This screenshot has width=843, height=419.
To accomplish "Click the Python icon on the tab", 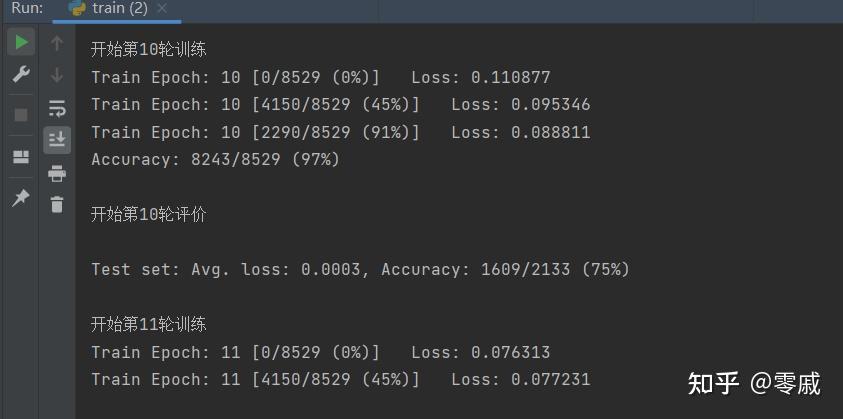I will click(x=78, y=8).
